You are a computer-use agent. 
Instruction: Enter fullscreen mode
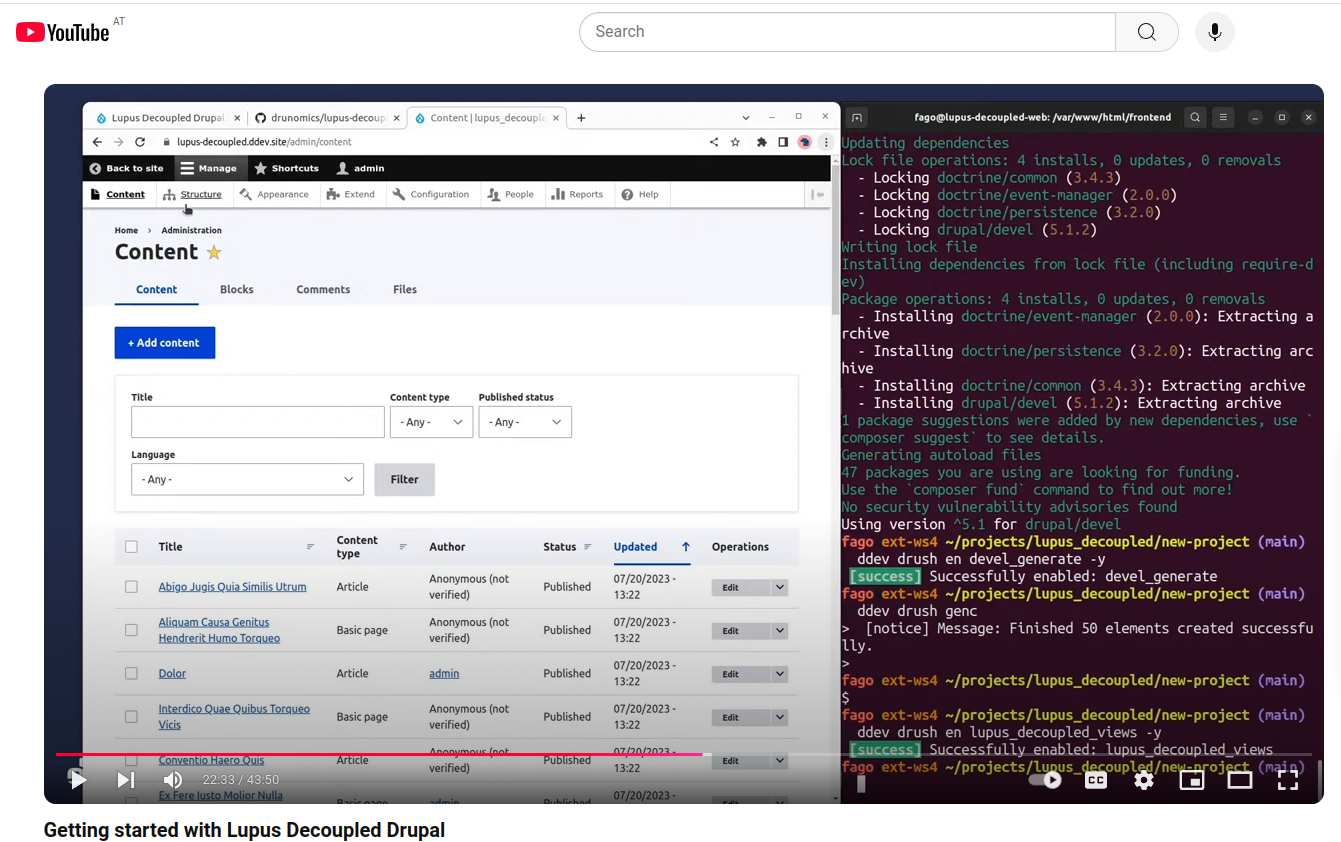tap(1288, 780)
